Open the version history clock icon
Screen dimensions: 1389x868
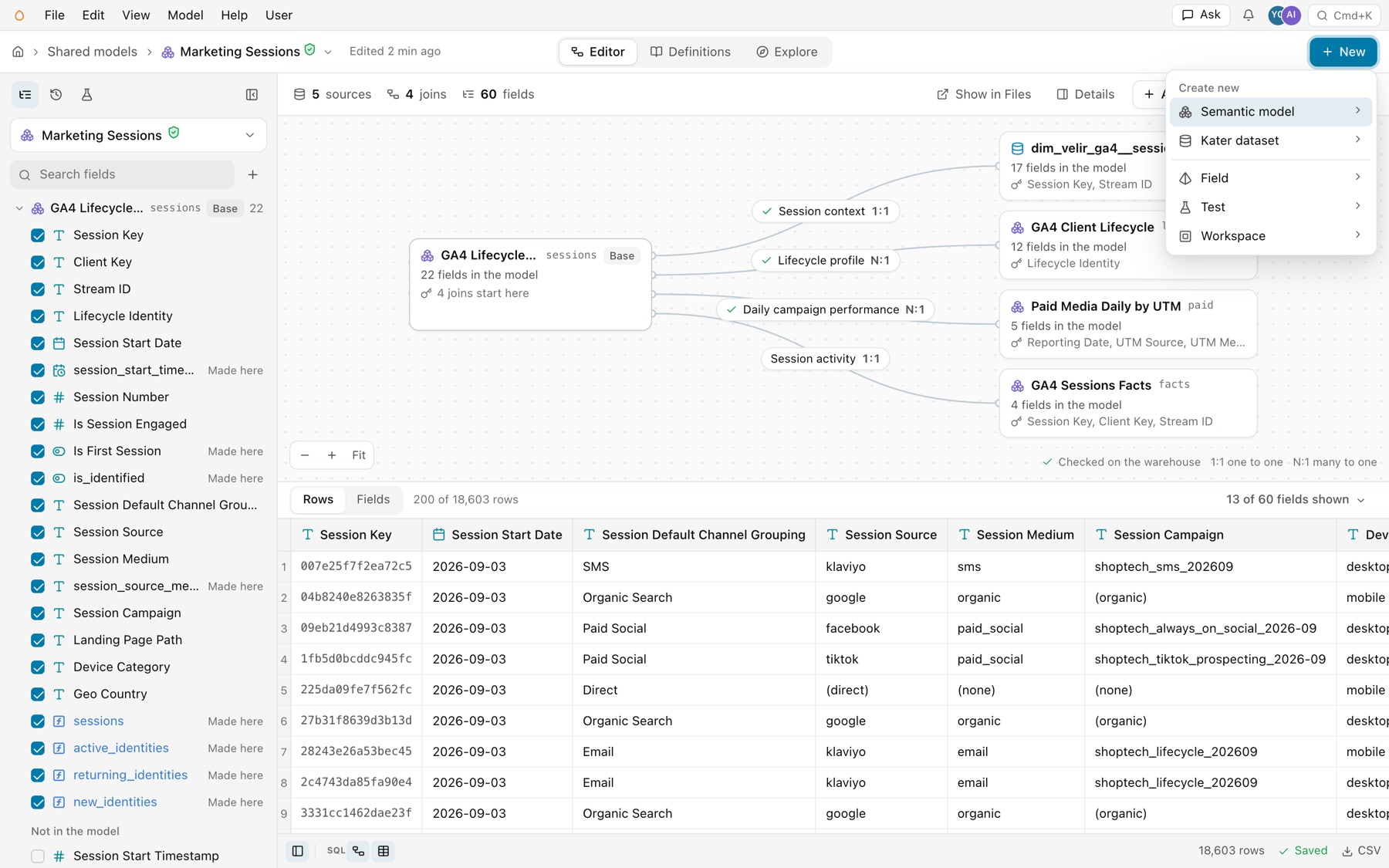point(56,94)
